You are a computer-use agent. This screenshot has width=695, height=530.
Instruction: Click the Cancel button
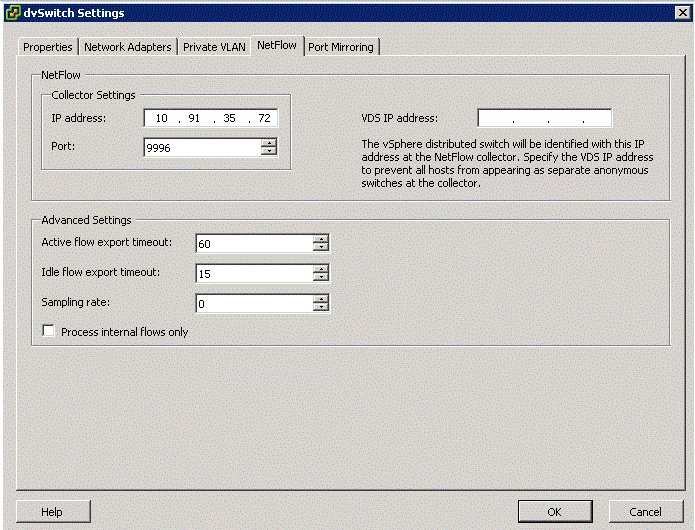[x=645, y=512]
